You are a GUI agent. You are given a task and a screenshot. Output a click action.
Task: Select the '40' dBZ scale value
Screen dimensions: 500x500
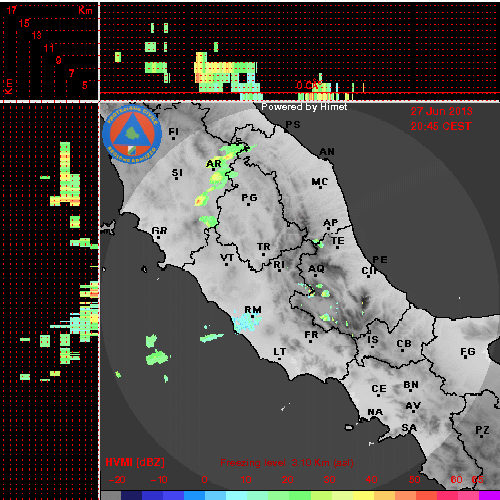point(371,480)
